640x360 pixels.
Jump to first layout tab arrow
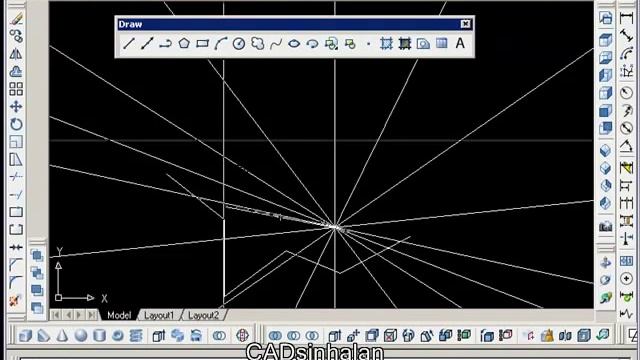[56, 315]
